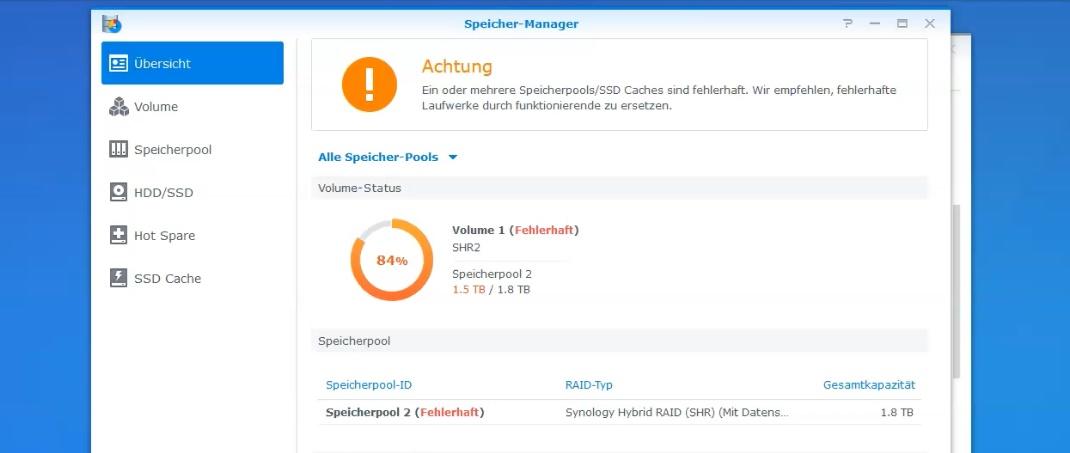Open the Volume section
Screen dimensions: 1070x453
192,106
